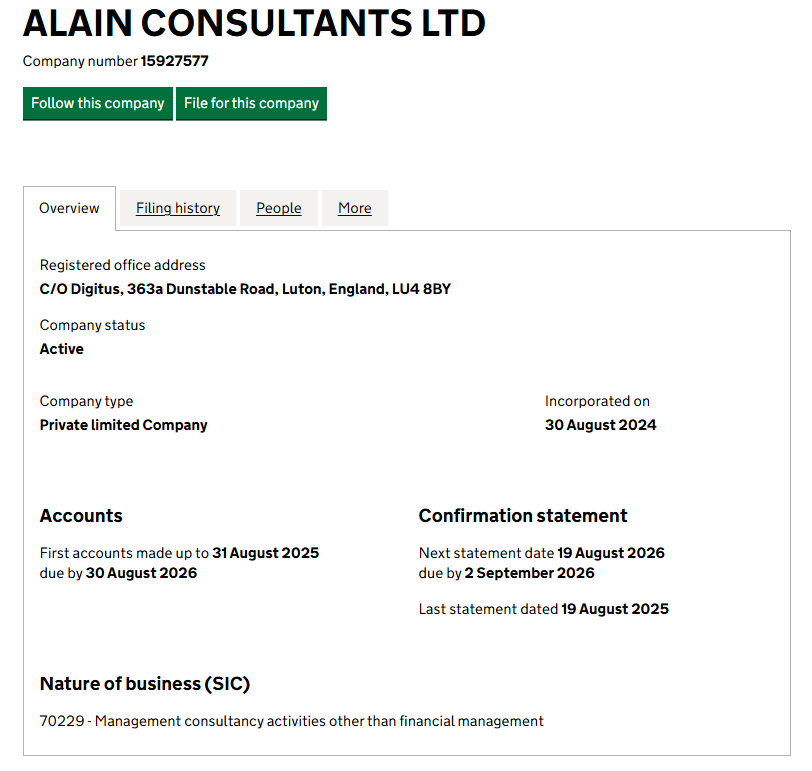812x771 pixels.
Task: Click the accounts due date 30 August 2026
Action: tap(141, 573)
